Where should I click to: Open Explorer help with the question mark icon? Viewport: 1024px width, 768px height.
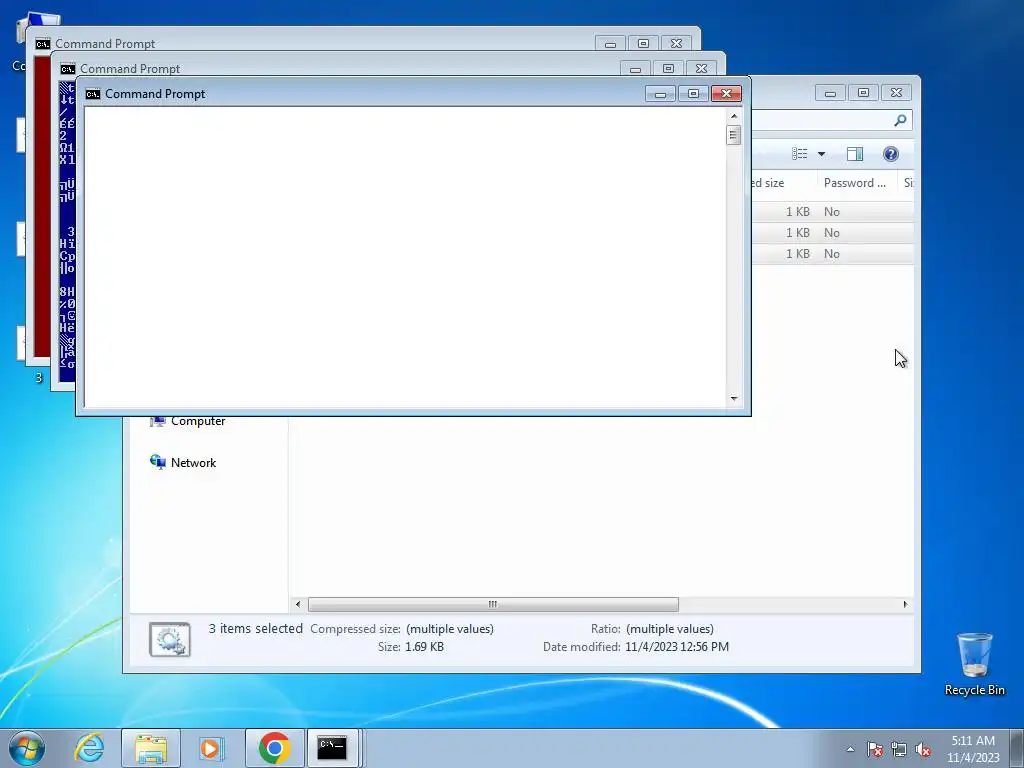tap(891, 154)
